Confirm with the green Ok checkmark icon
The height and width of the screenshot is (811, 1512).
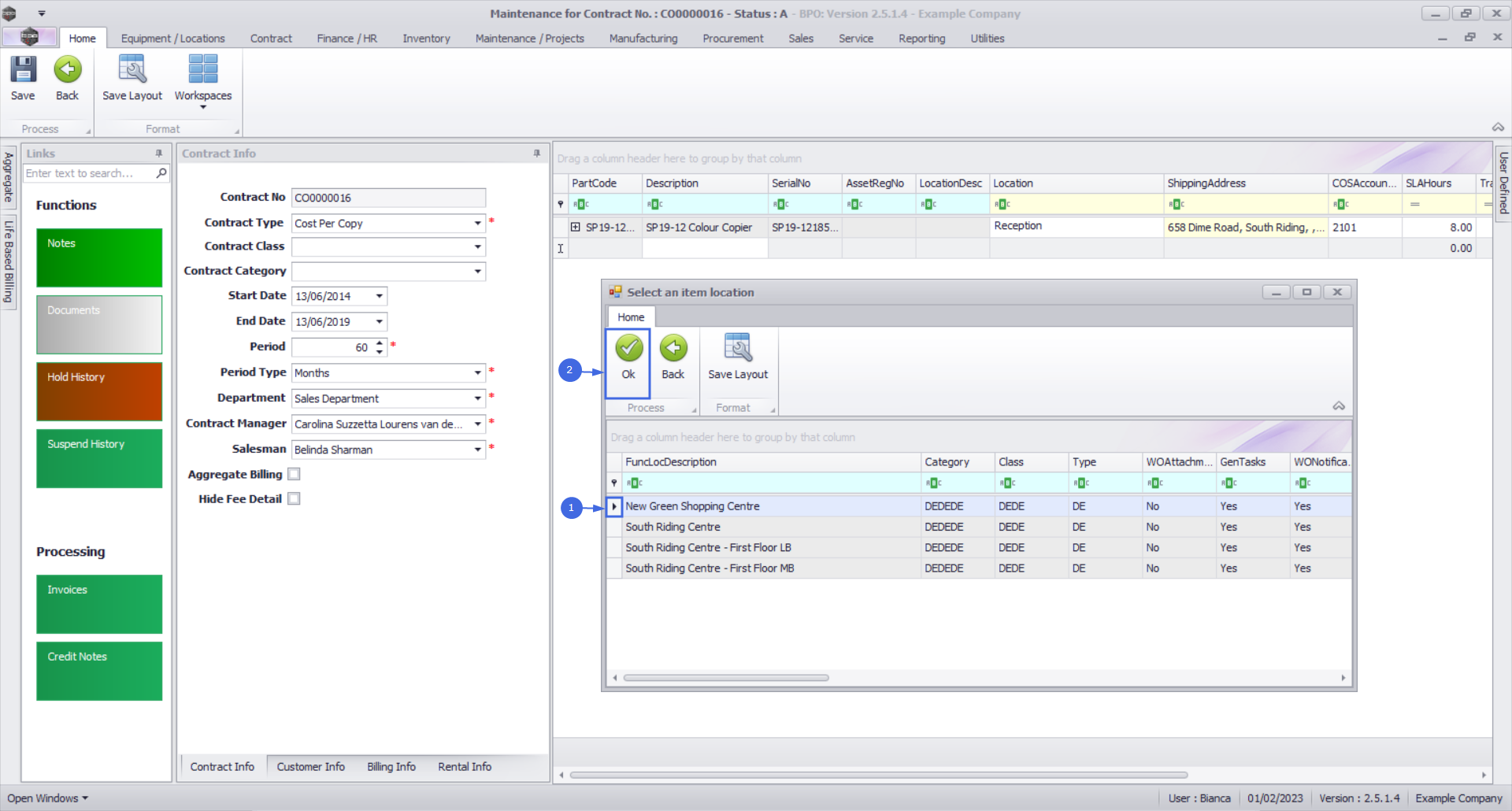628,349
